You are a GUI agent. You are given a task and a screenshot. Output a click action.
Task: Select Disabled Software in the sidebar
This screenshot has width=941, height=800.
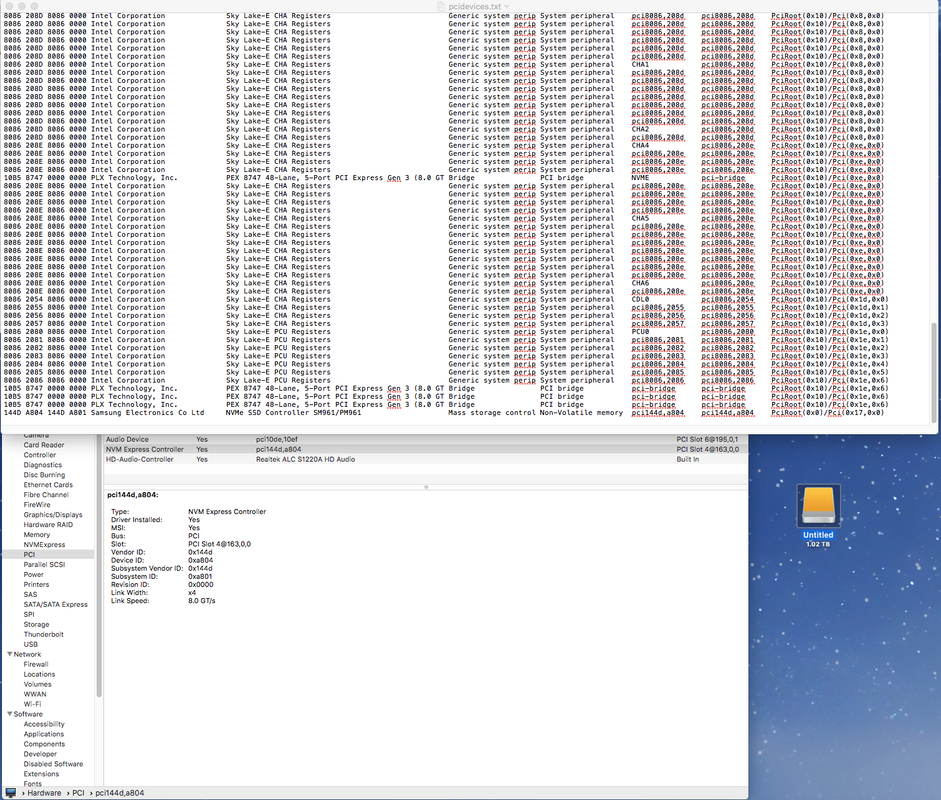[x=53, y=764]
